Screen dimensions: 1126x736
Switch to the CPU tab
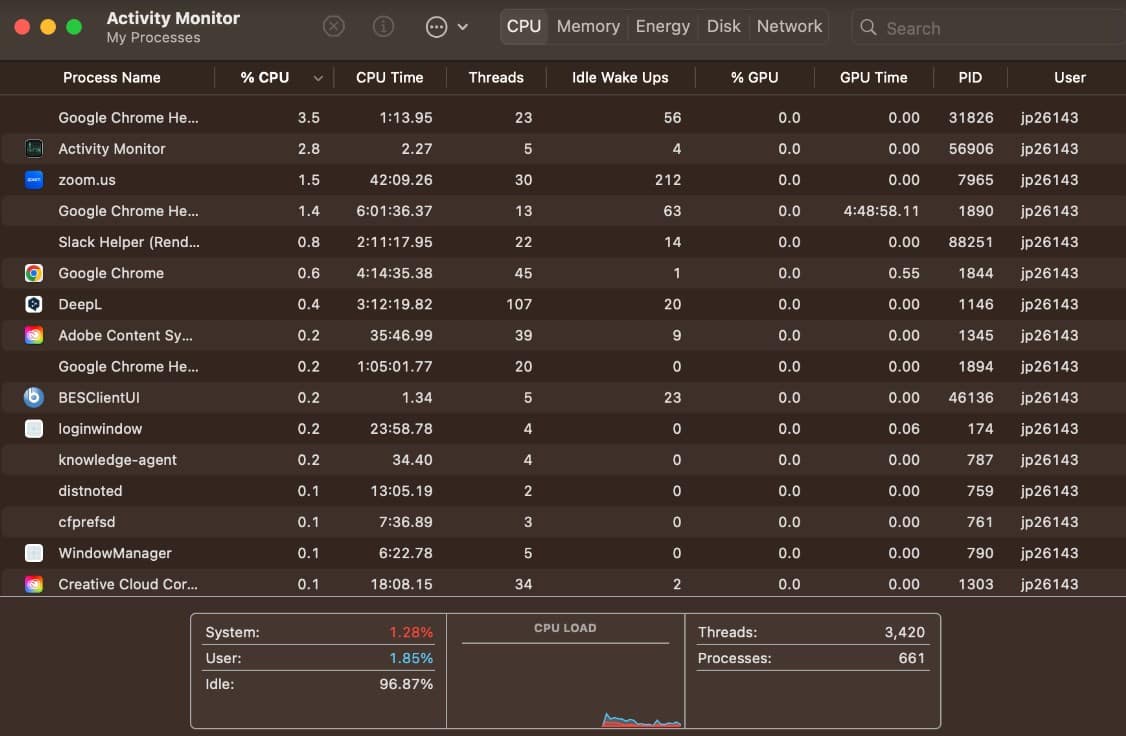tap(524, 27)
